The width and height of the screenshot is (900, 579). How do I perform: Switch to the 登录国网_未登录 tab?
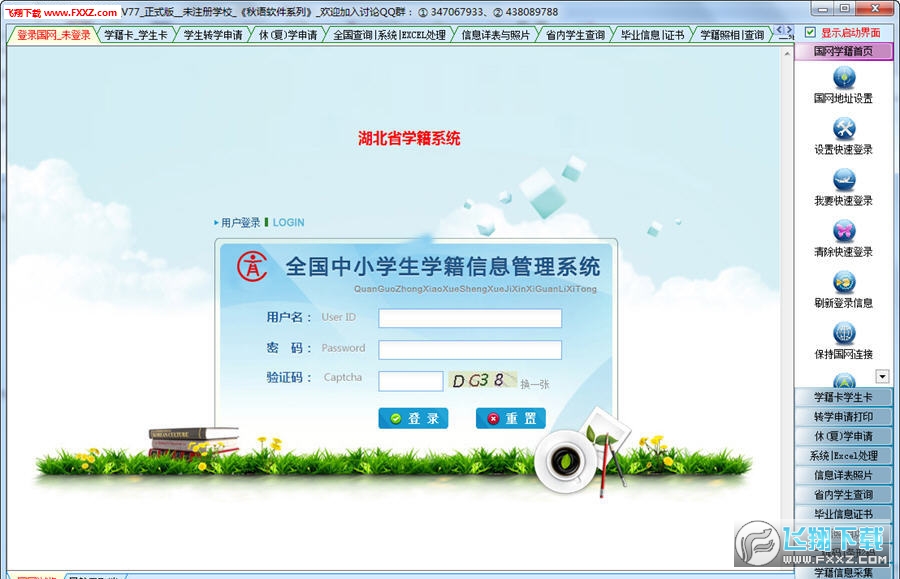[x=53, y=35]
